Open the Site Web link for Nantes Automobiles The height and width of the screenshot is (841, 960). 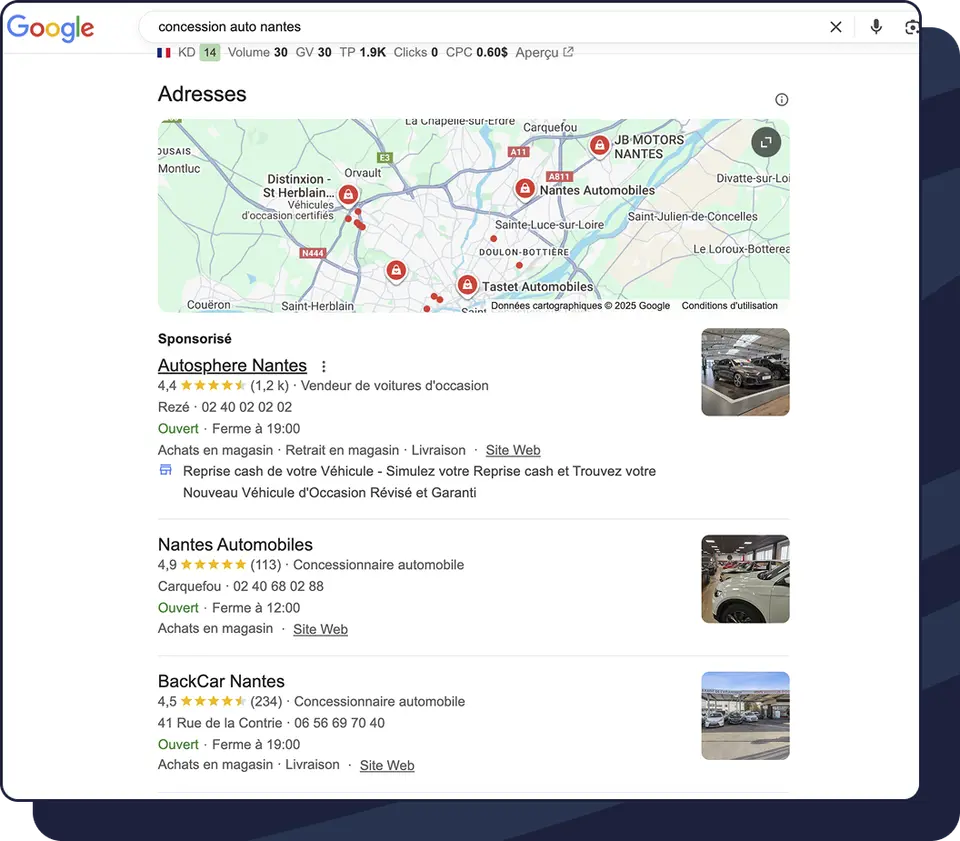pyautogui.click(x=320, y=629)
